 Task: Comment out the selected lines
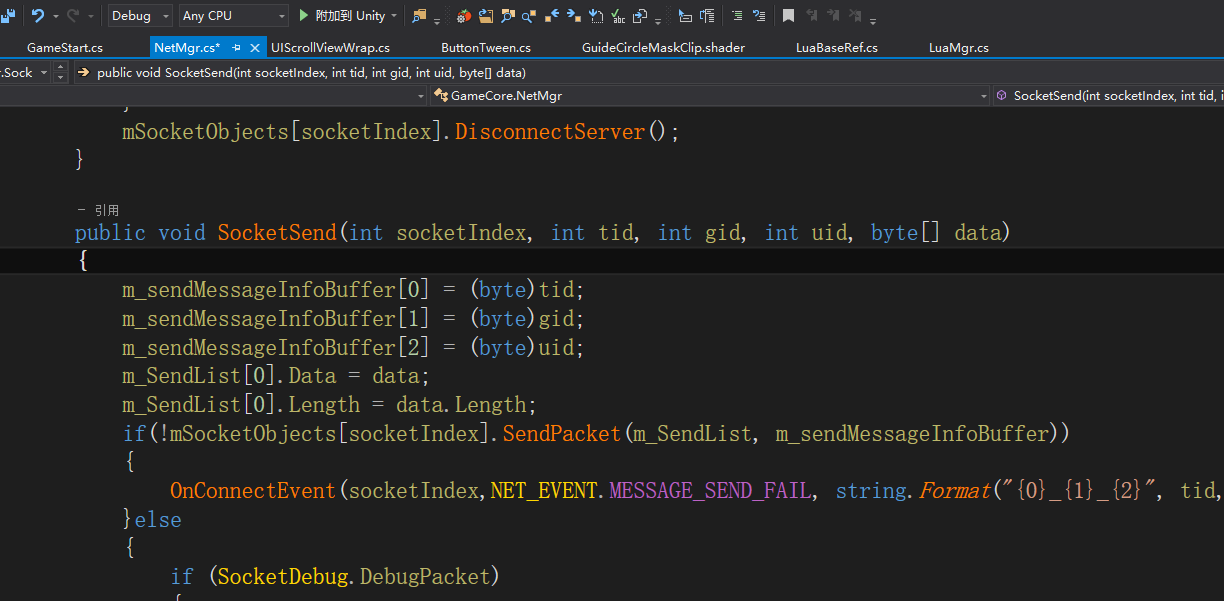[737, 14]
